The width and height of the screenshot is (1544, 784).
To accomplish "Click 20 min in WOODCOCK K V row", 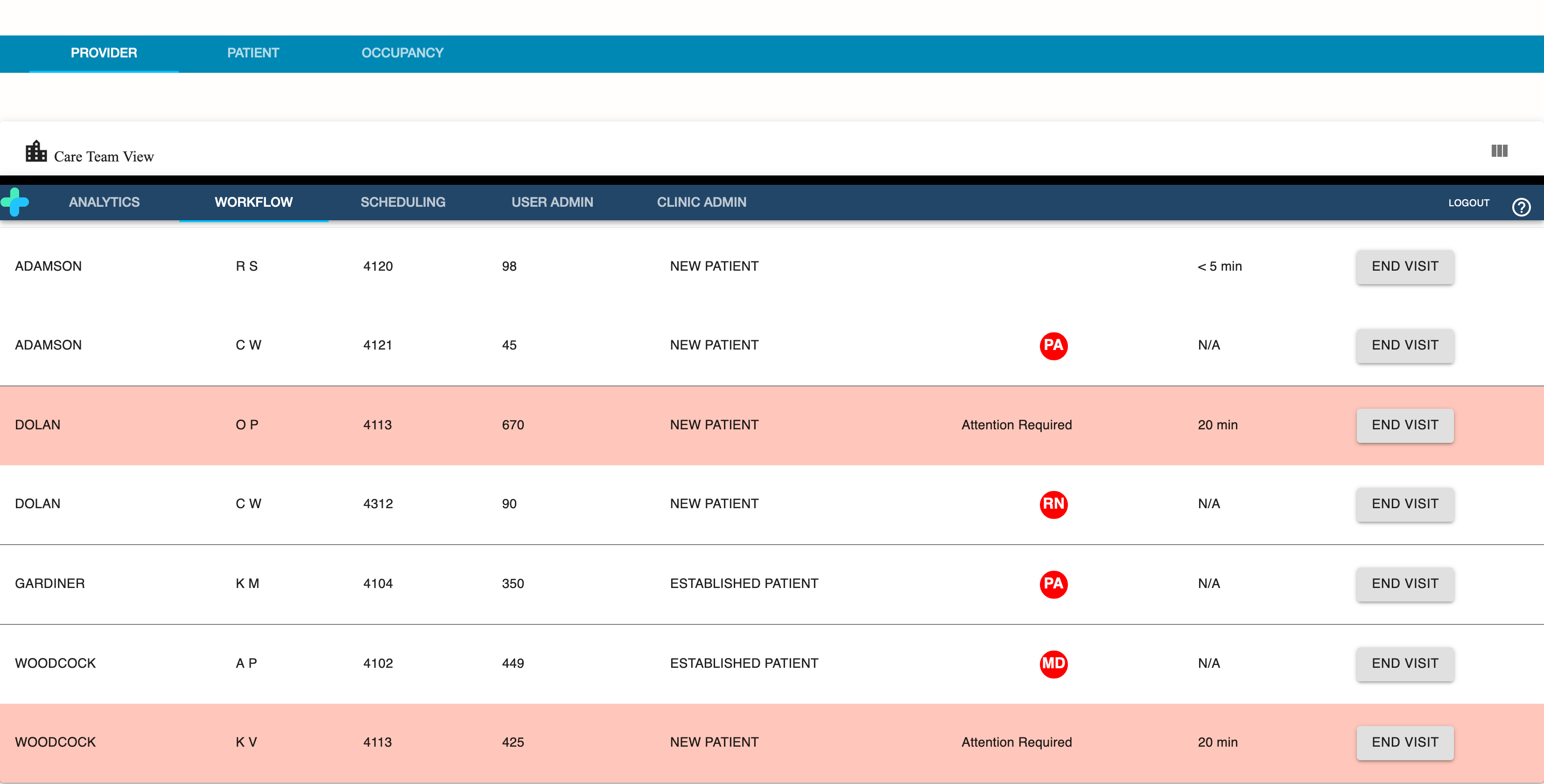I will [x=1217, y=742].
